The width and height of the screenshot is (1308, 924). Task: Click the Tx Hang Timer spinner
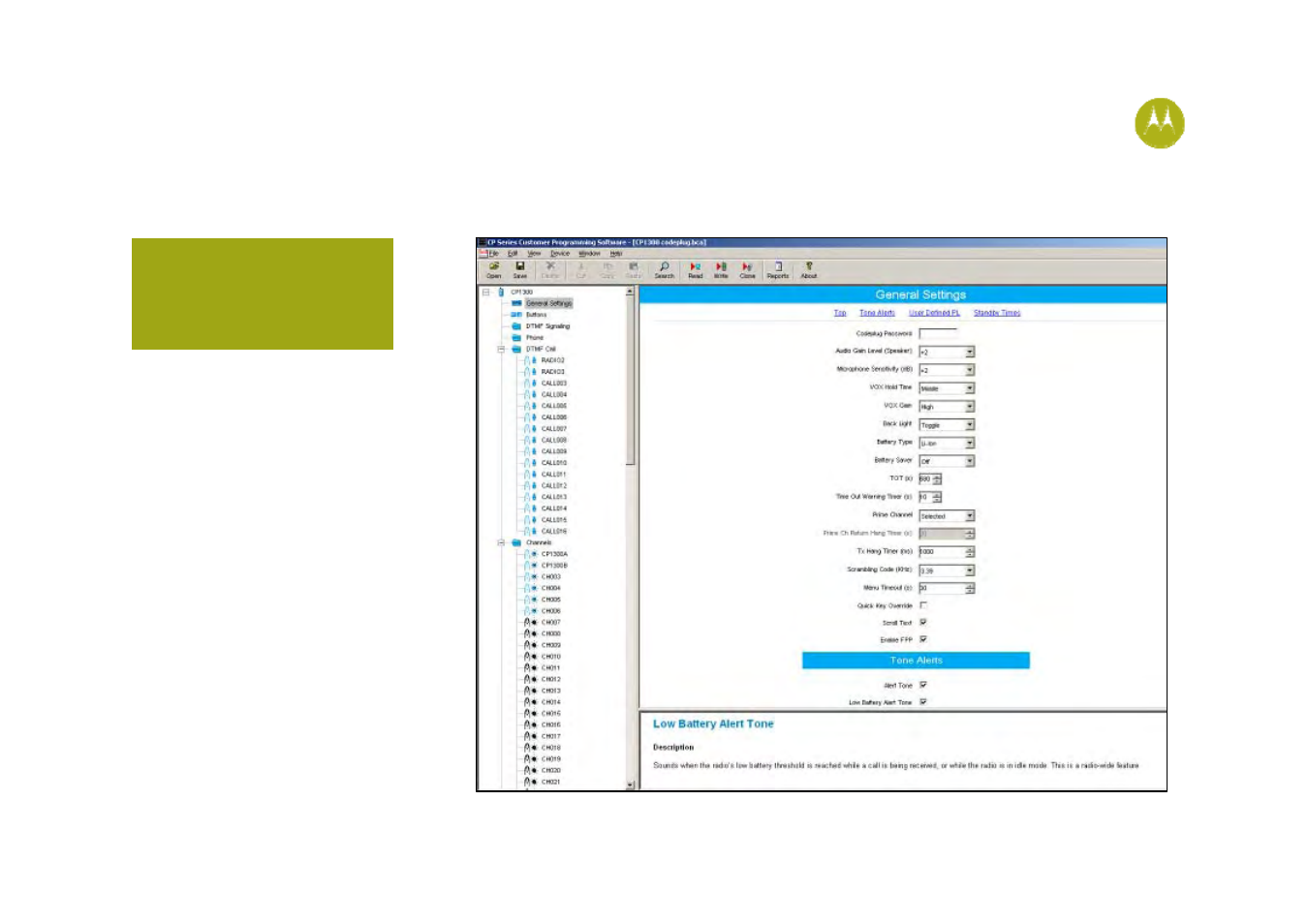pyautogui.click(x=970, y=552)
